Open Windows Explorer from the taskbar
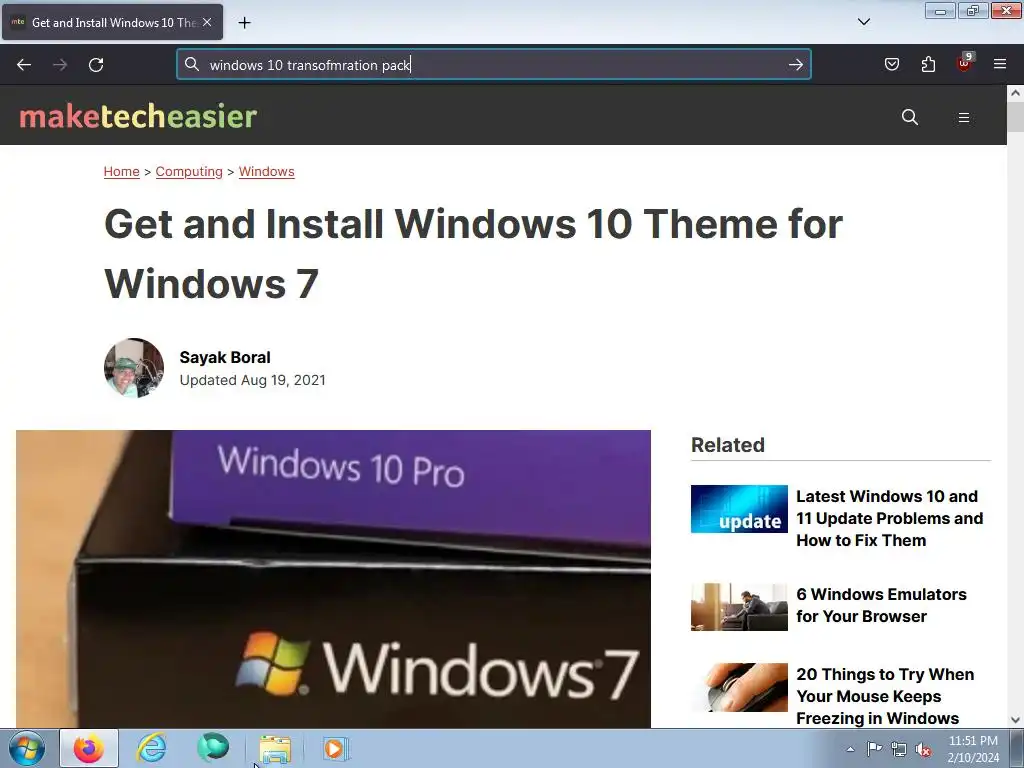Screen dimensions: 1024x768 pos(275,749)
